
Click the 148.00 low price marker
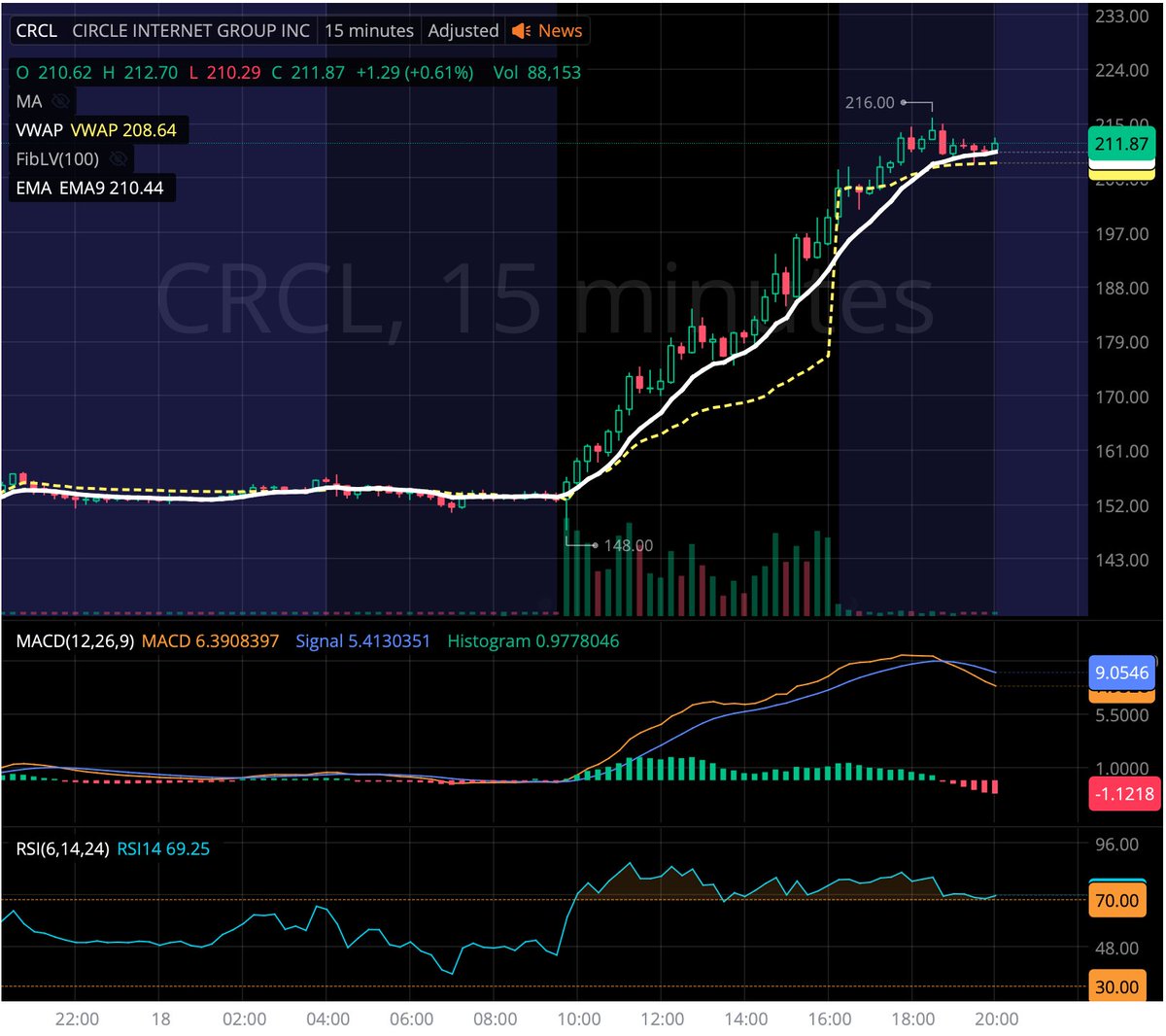[x=629, y=545]
